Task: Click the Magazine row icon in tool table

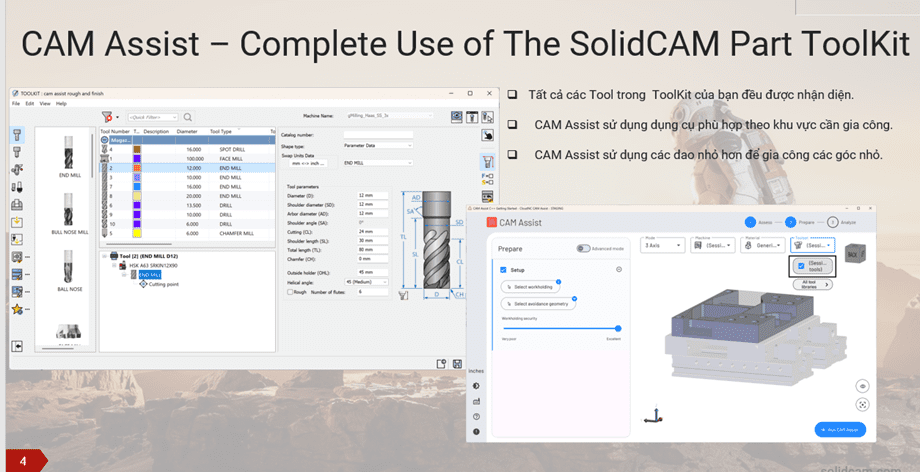Action: [105, 140]
